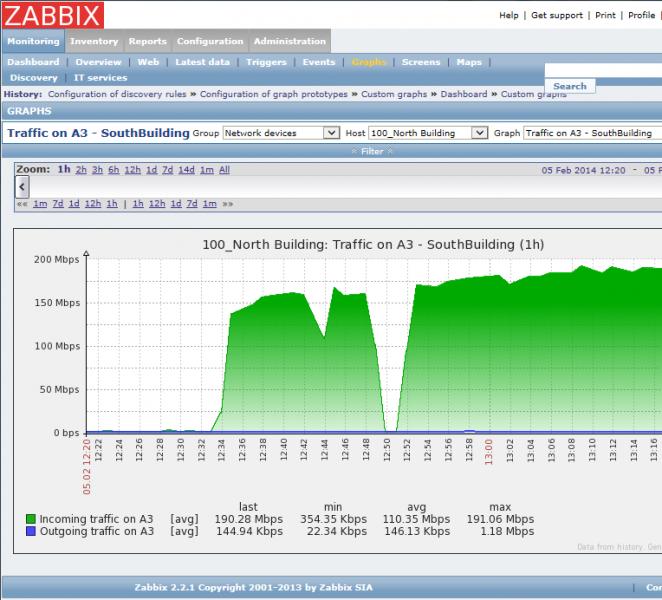This screenshot has height=600, width=662.
Task: Open the Group dropdown (Network devices)
Action: pos(281,133)
